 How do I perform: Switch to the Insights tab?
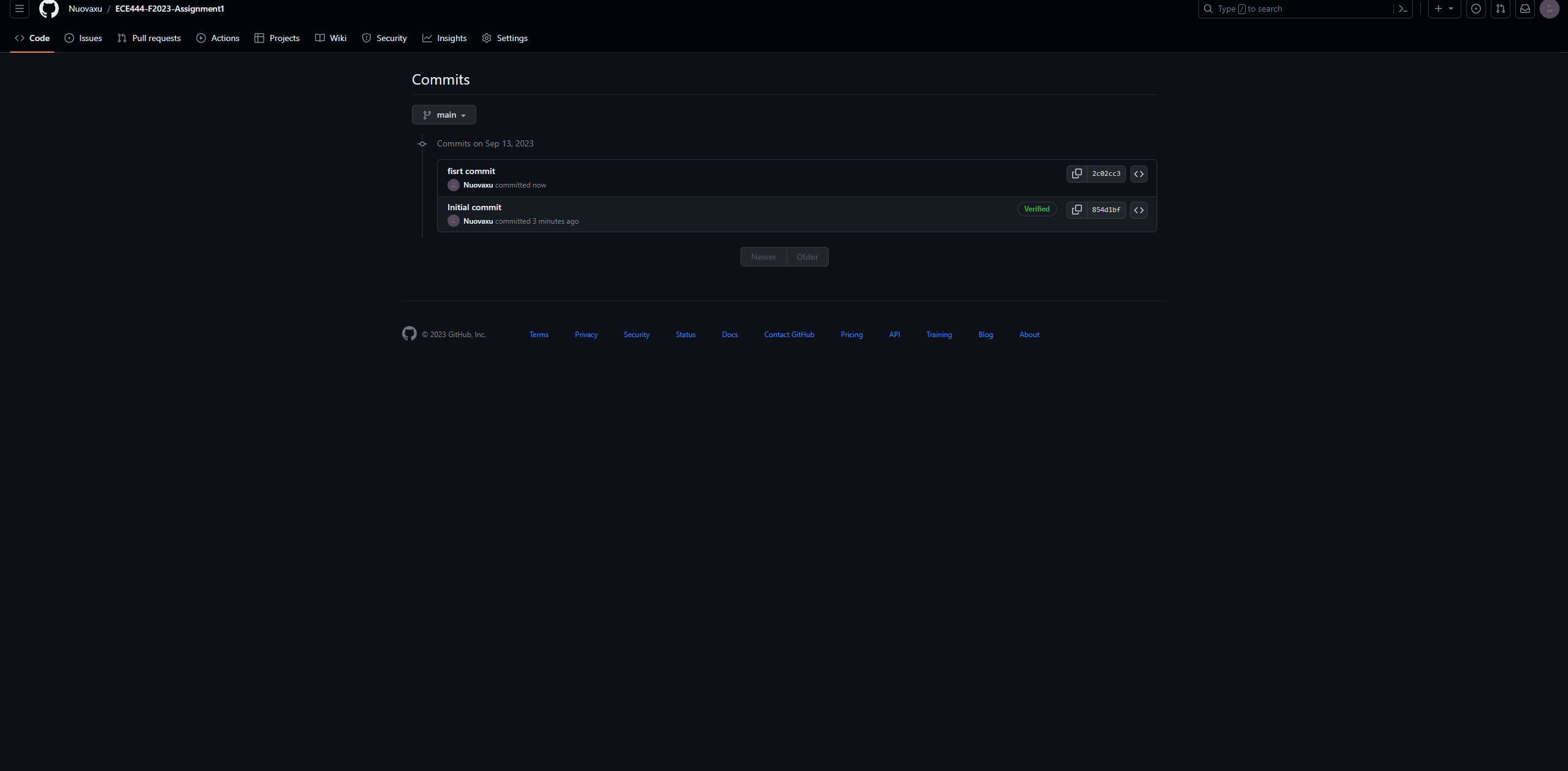(444, 38)
